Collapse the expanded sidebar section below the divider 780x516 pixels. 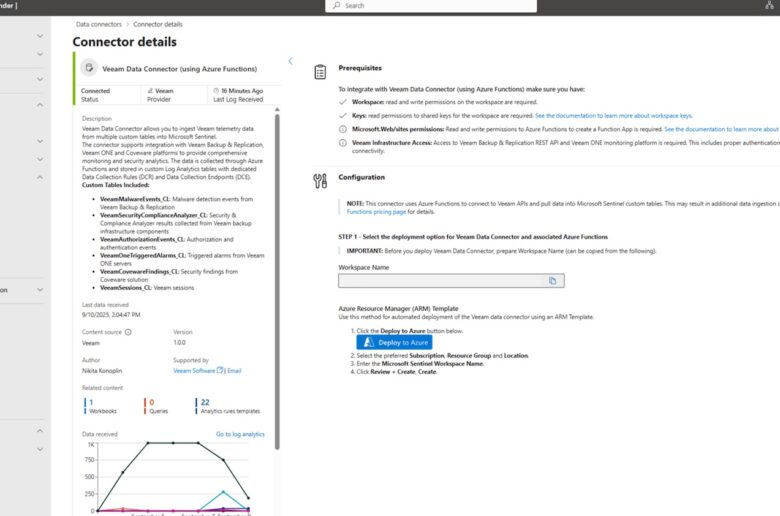pos(40,105)
